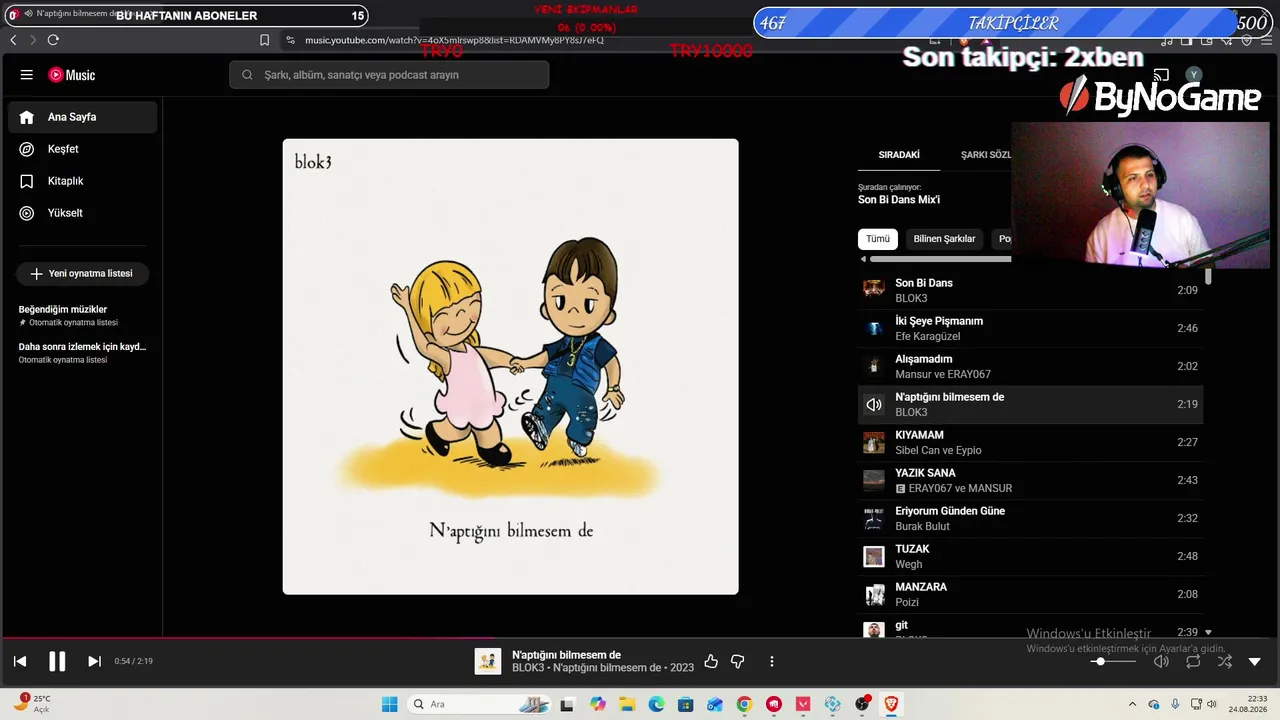The width and height of the screenshot is (1280, 720).
Task: Open the weather widget showing 25°C
Action: pos(32,703)
